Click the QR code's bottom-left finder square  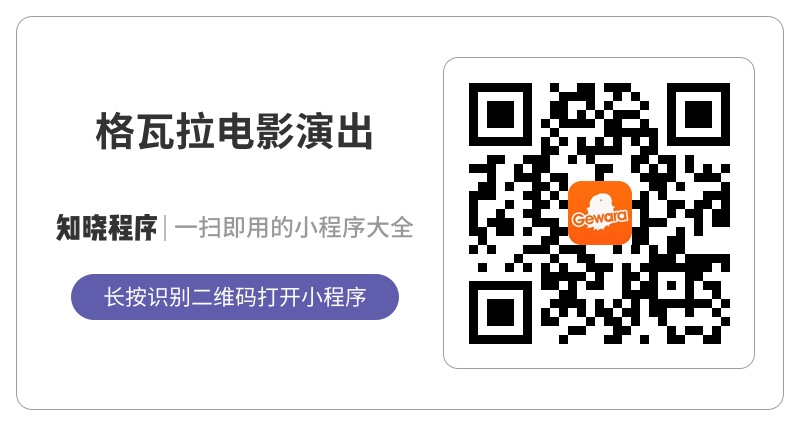pyautogui.click(x=500, y=312)
